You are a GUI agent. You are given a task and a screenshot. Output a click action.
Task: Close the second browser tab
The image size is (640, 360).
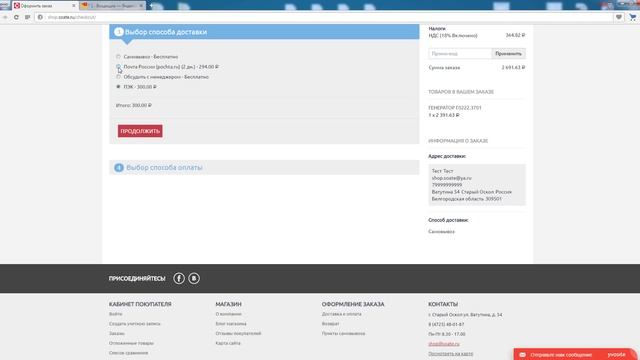[x=141, y=6]
